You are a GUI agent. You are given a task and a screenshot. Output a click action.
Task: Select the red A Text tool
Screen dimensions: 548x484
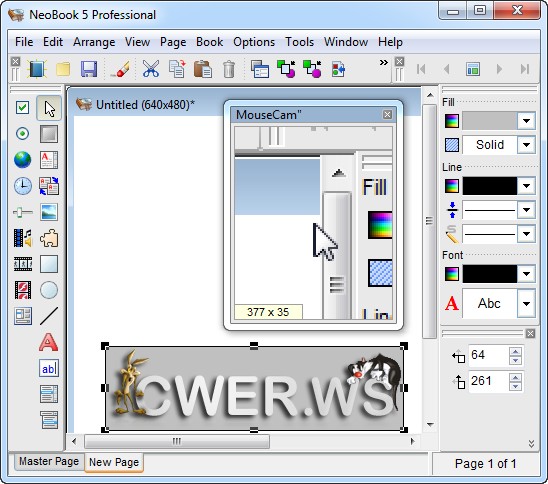coord(49,342)
